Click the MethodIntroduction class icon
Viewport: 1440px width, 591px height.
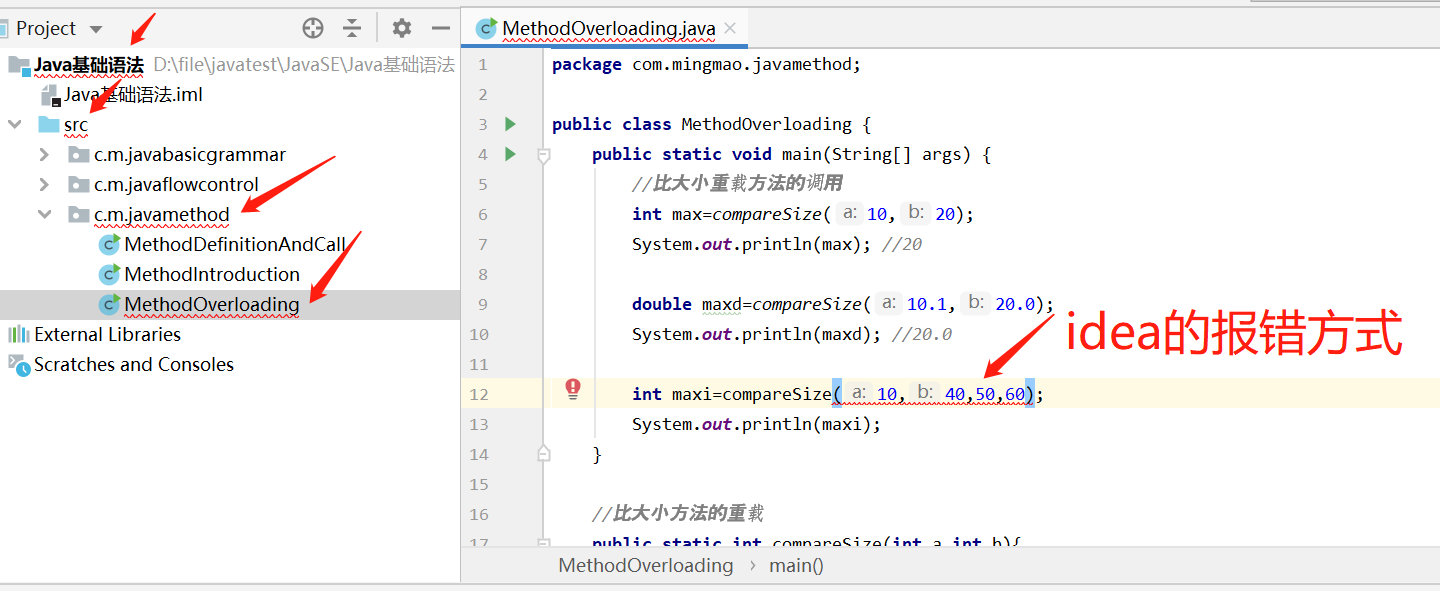(x=108, y=275)
